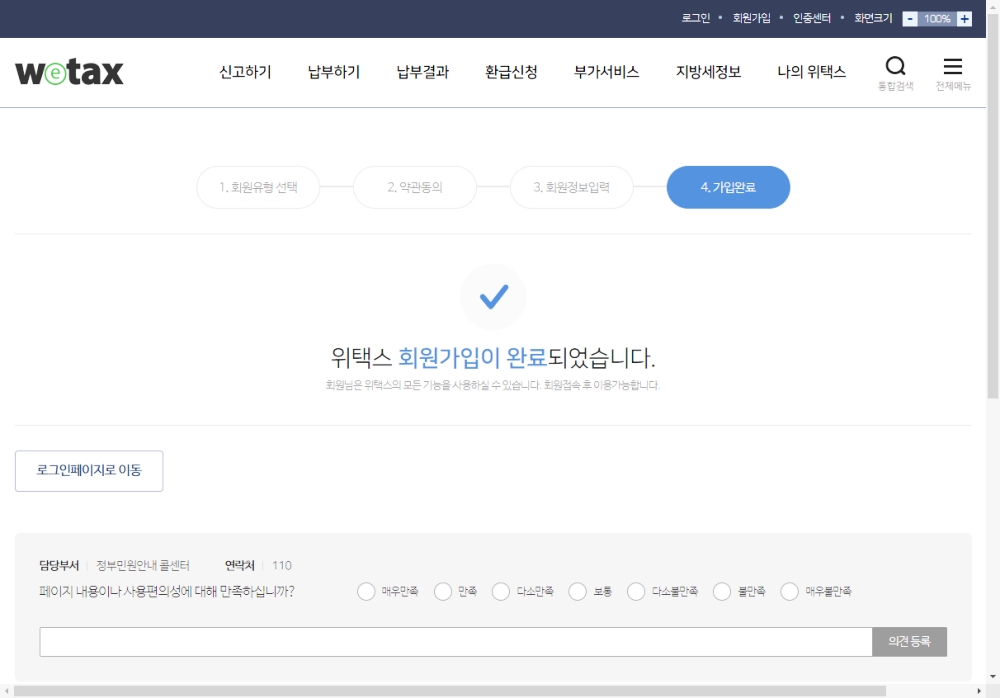Image resolution: width=1000 pixels, height=698 pixels.
Task: Select the 매우만족 radio option
Action: click(x=366, y=591)
